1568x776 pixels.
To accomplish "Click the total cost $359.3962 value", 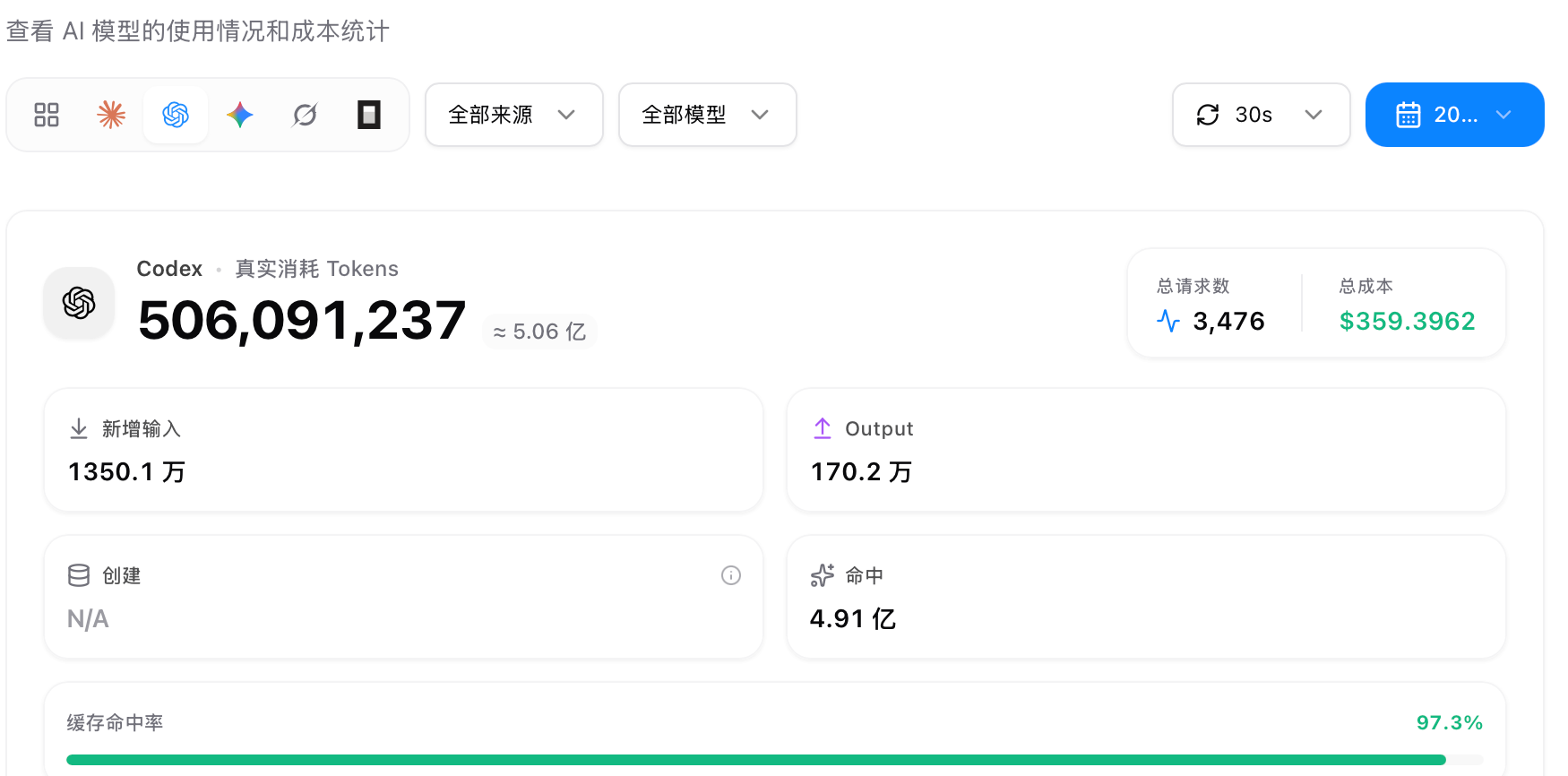I will pyautogui.click(x=1407, y=321).
